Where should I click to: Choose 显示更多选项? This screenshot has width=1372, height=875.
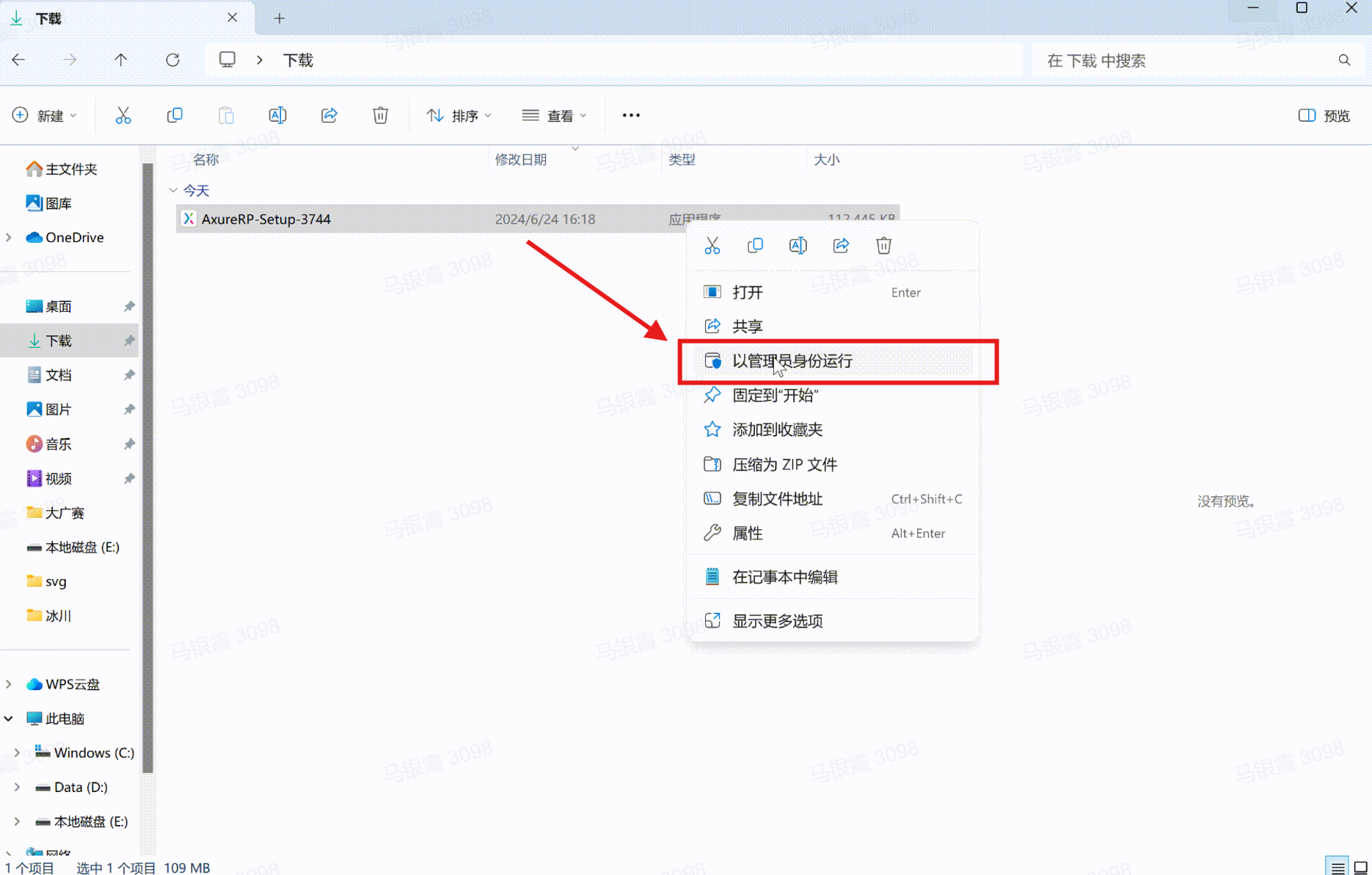click(833, 621)
